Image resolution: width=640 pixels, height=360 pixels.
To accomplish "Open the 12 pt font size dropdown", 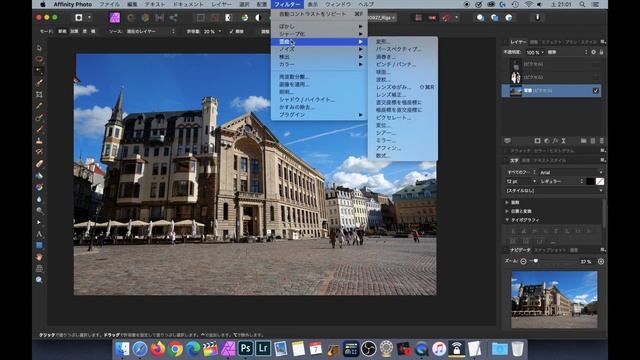I will tap(521, 181).
